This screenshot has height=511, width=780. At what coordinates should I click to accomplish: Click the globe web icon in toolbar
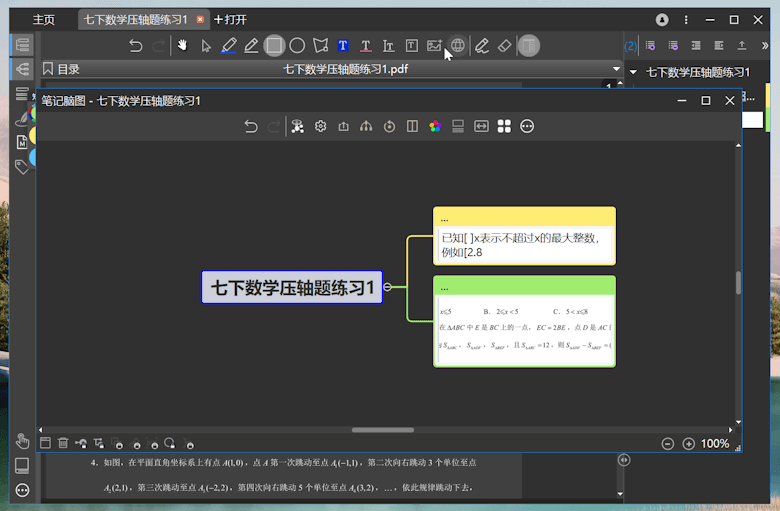coord(458,46)
